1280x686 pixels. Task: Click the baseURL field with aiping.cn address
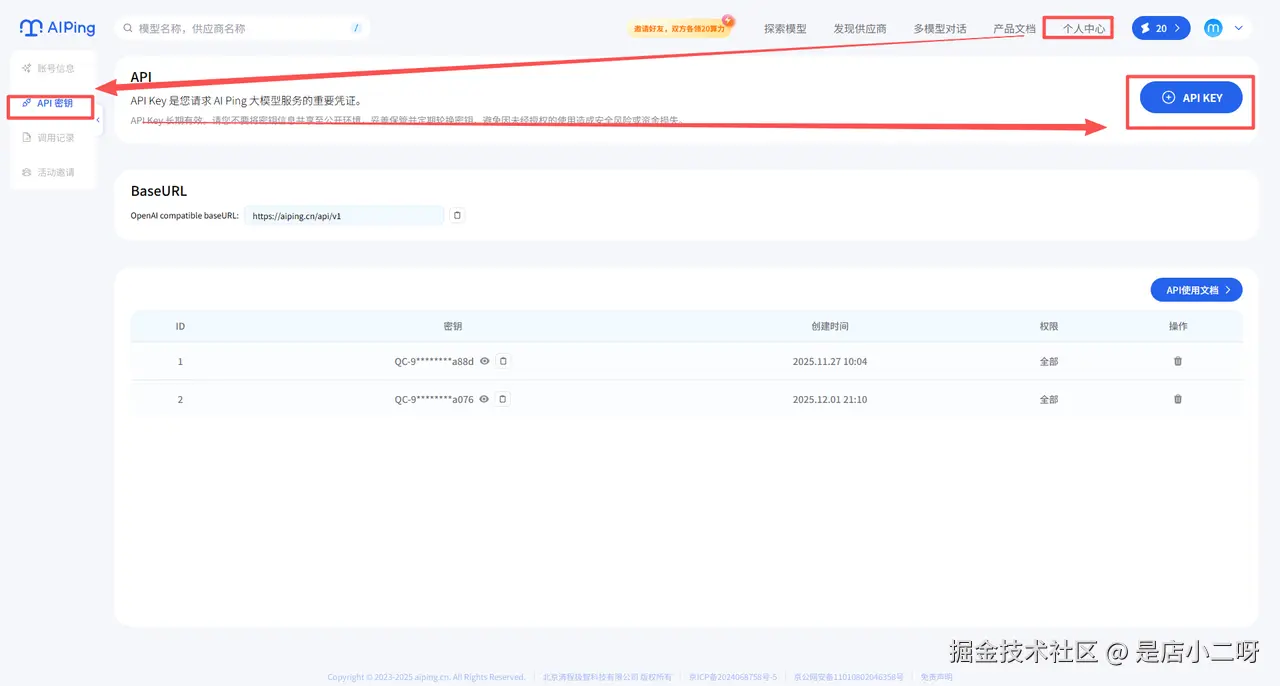[344, 215]
